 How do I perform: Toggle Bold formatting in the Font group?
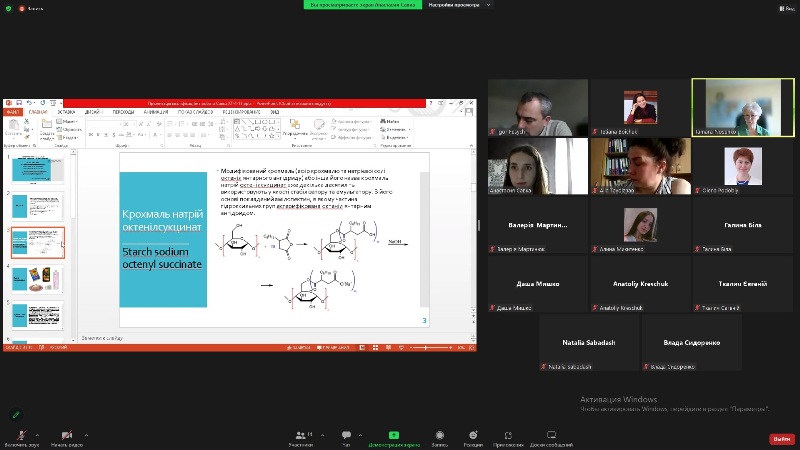click(x=91, y=135)
